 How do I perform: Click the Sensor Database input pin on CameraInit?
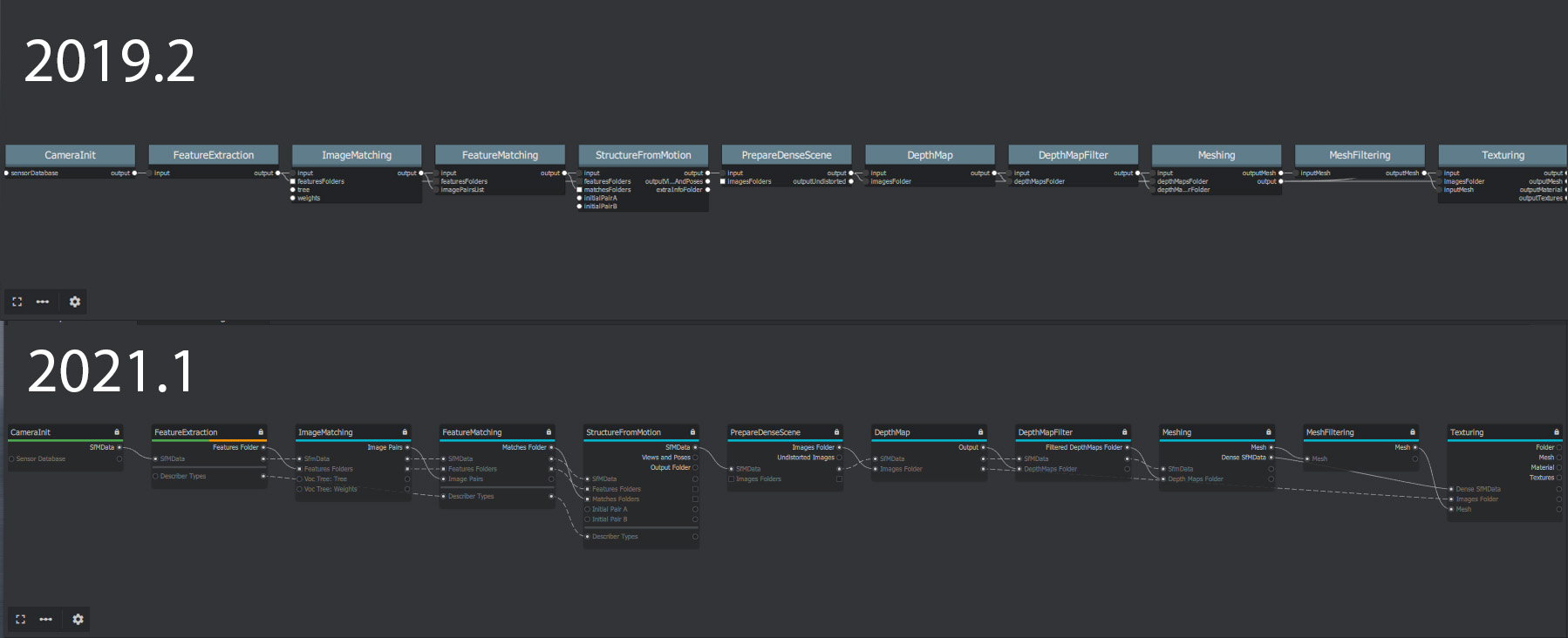click(11, 458)
